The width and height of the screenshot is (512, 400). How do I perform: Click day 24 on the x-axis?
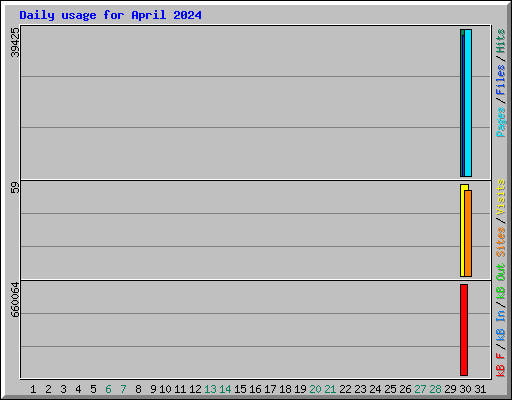pyautogui.click(x=375, y=389)
